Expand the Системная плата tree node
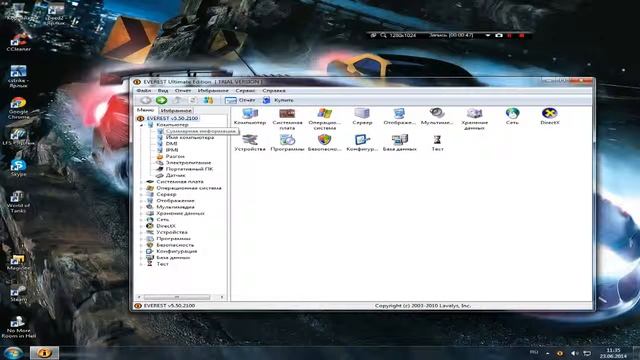The height and width of the screenshot is (360, 640). point(142,182)
